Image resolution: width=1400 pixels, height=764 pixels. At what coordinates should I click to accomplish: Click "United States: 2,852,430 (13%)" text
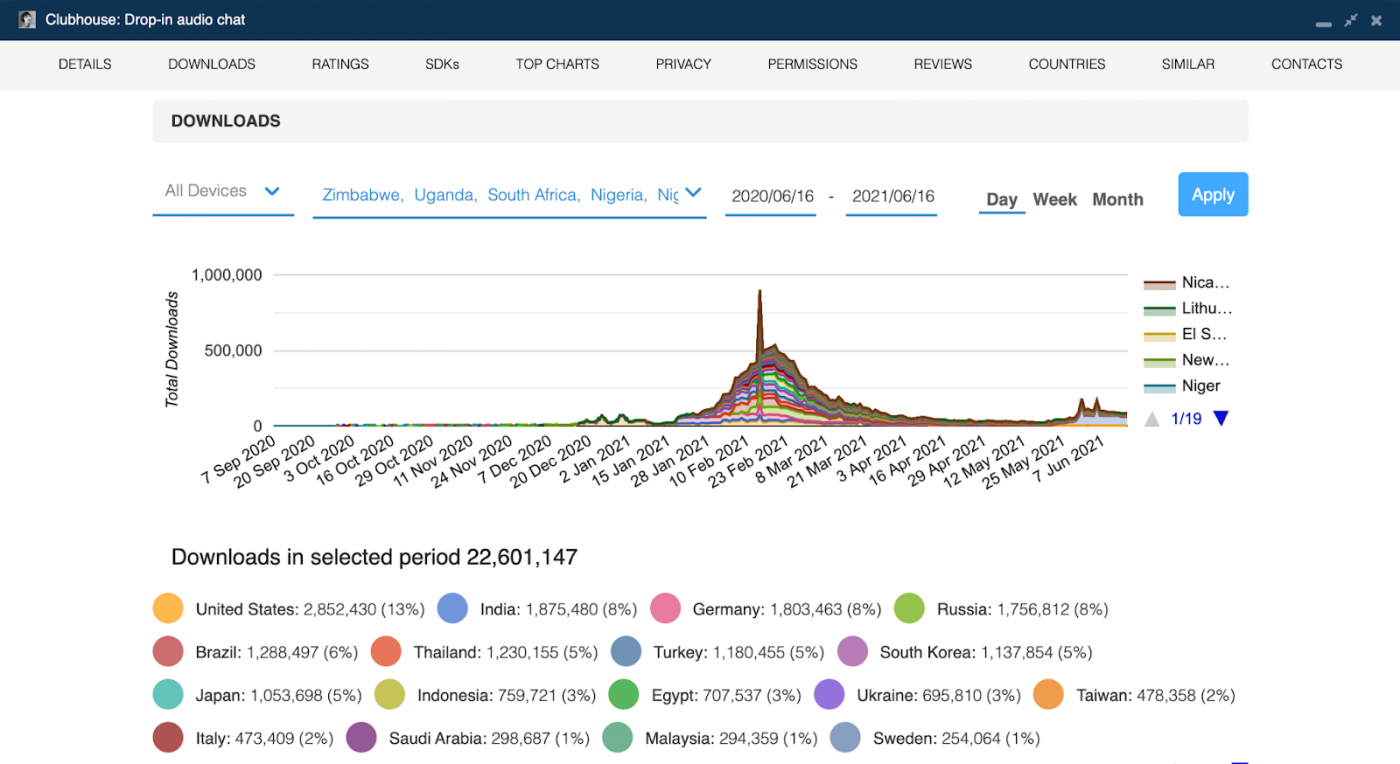coord(310,609)
